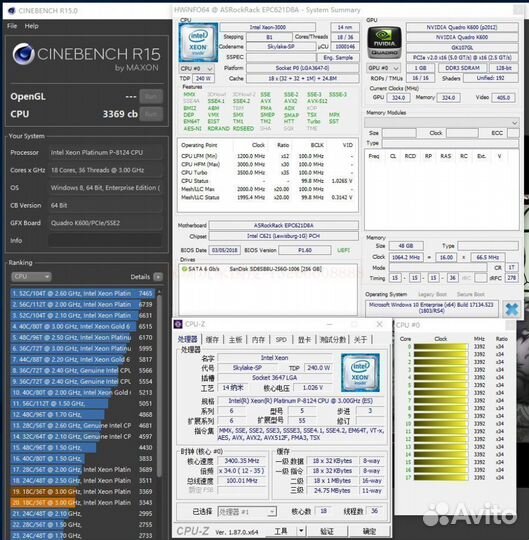Click the NVIDIA Quadro logo in HWiNFO
529x540 pixels.
click(384, 43)
